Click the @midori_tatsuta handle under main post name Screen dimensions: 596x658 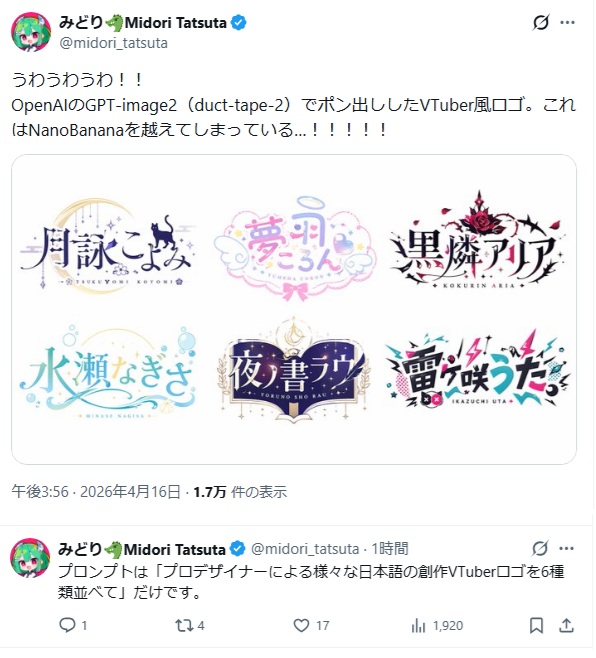click(x=113, y=43)
